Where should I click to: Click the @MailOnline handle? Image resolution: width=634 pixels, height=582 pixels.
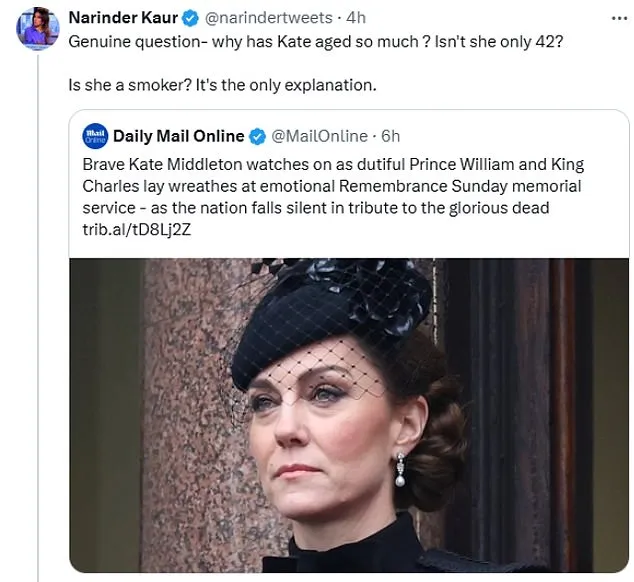click(x=318, y=136)
